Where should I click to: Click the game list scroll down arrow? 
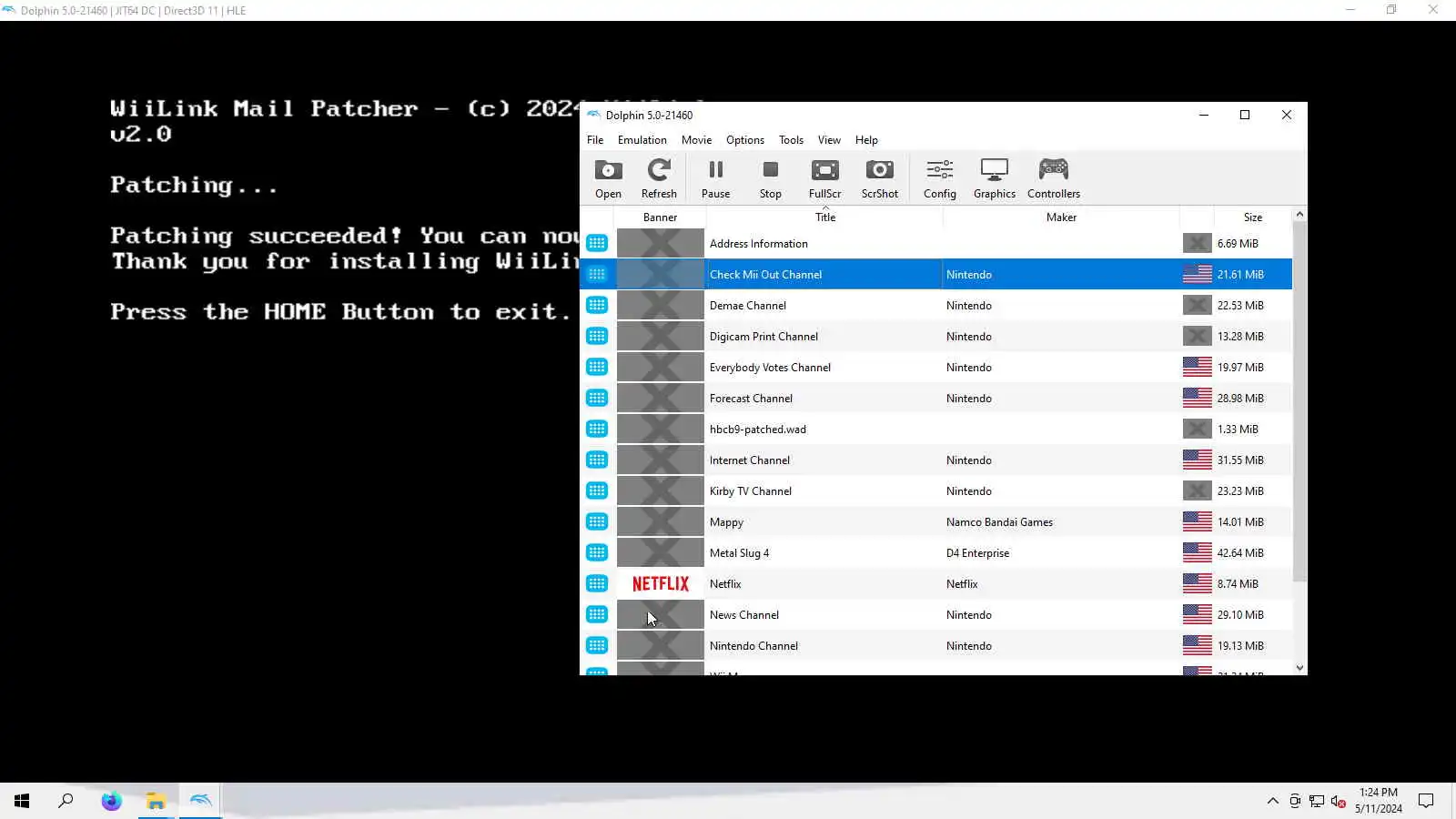(x=1299, y=667)
